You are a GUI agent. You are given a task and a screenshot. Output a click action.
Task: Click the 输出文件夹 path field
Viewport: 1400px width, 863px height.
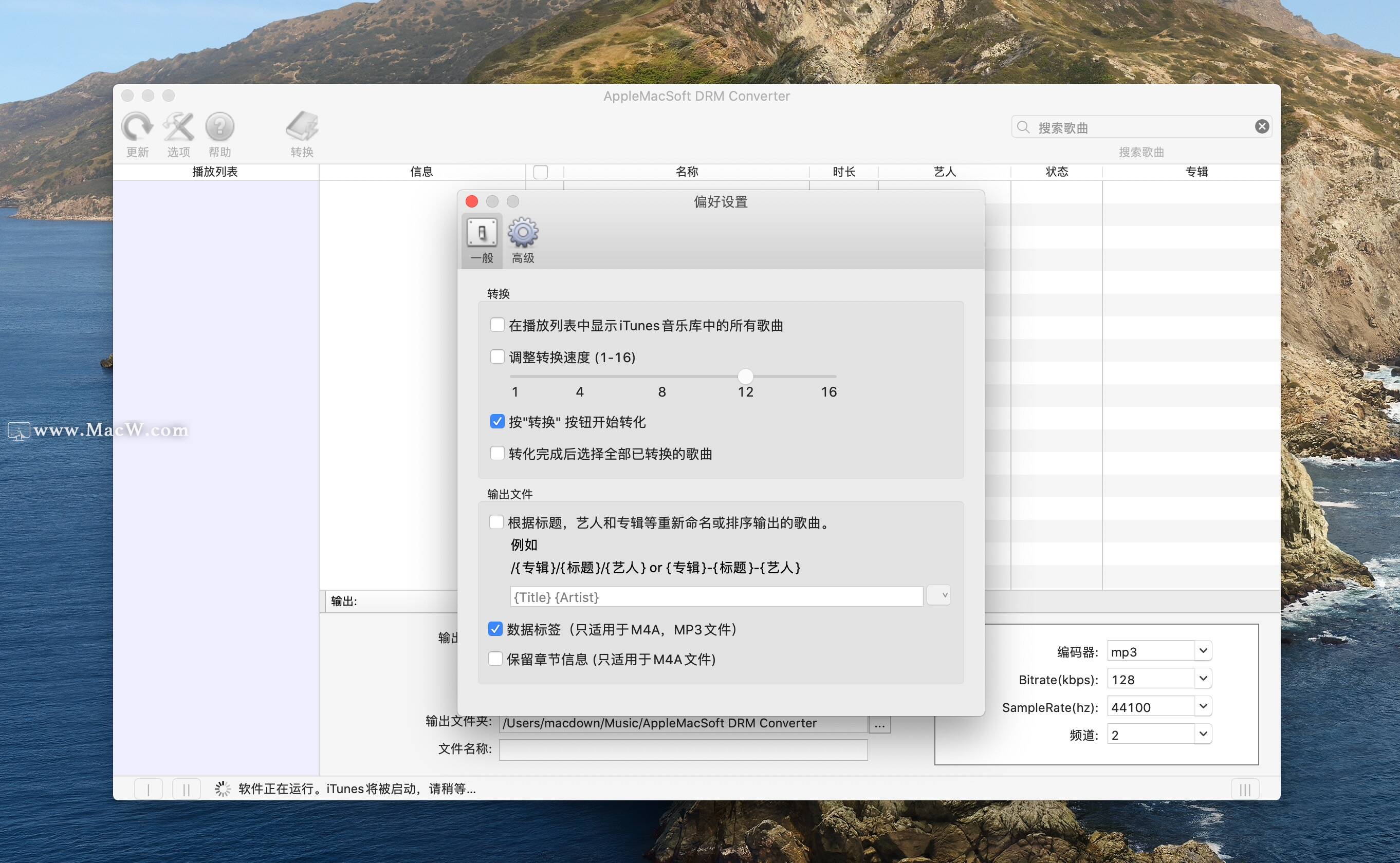tap(683, 723)
